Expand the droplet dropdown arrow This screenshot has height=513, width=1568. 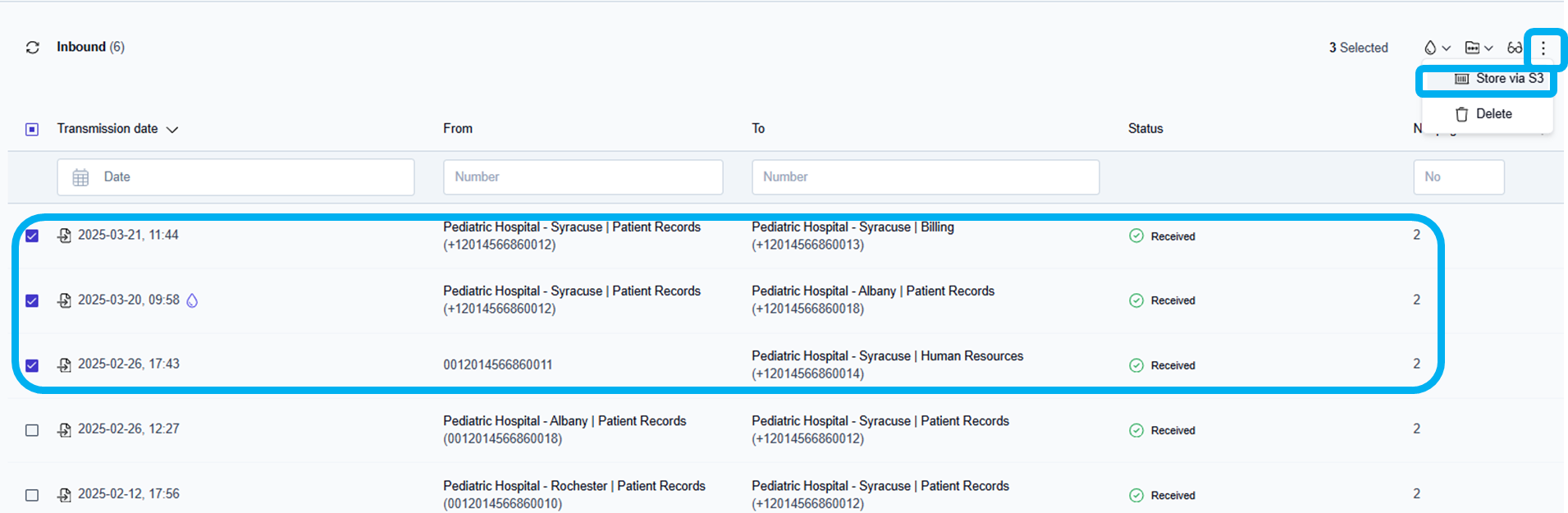click(1447, 48)
